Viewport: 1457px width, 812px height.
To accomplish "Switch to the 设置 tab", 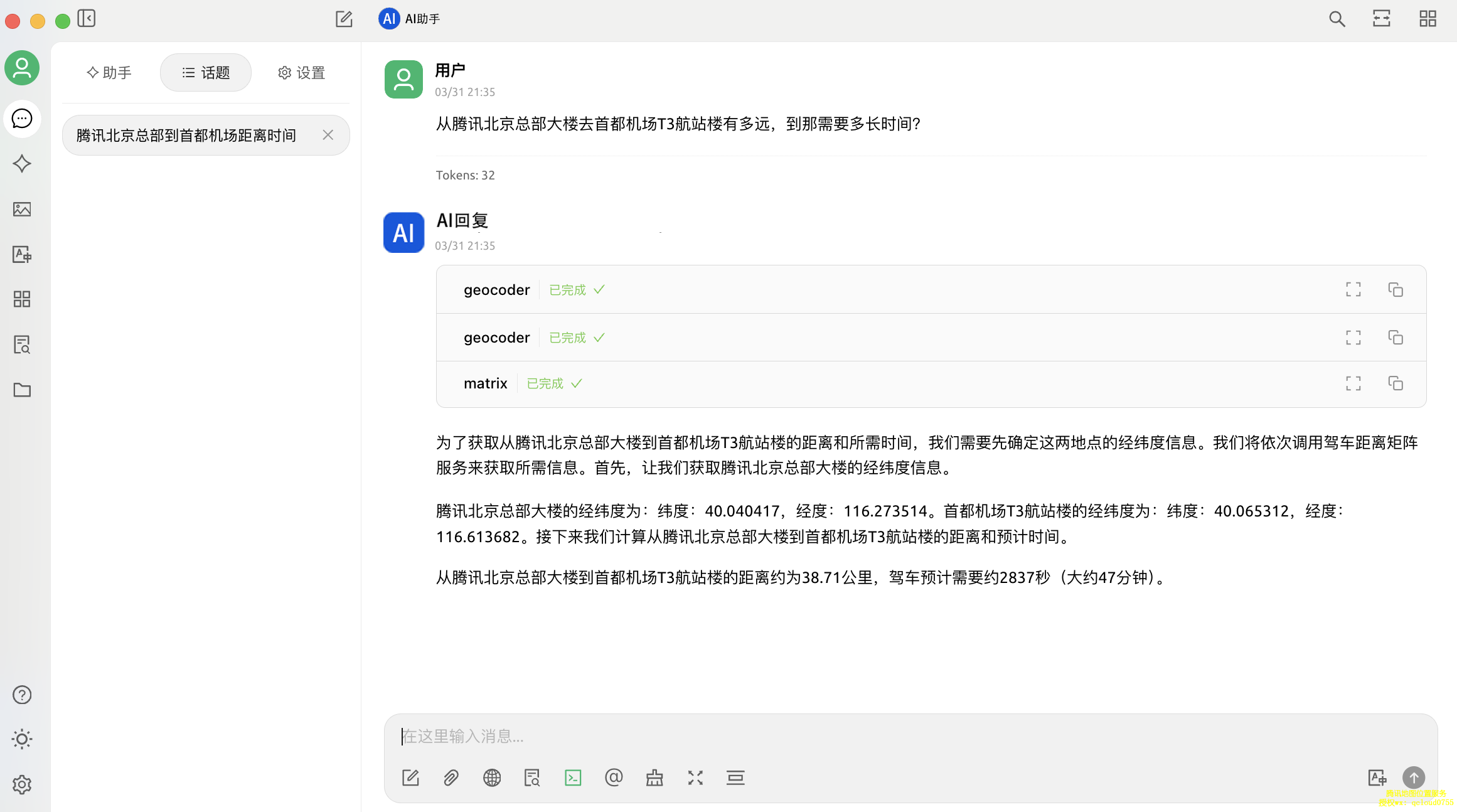I will 302,73.
